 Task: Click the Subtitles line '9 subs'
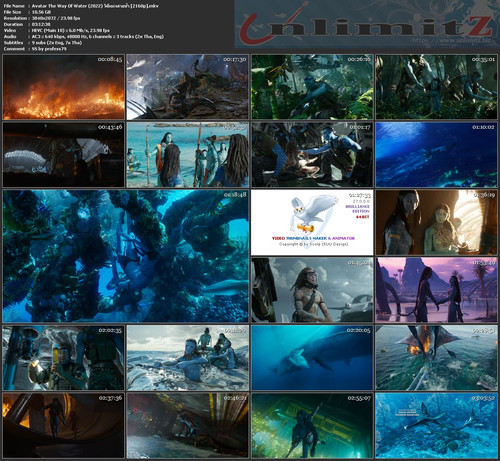coord(57,43)
